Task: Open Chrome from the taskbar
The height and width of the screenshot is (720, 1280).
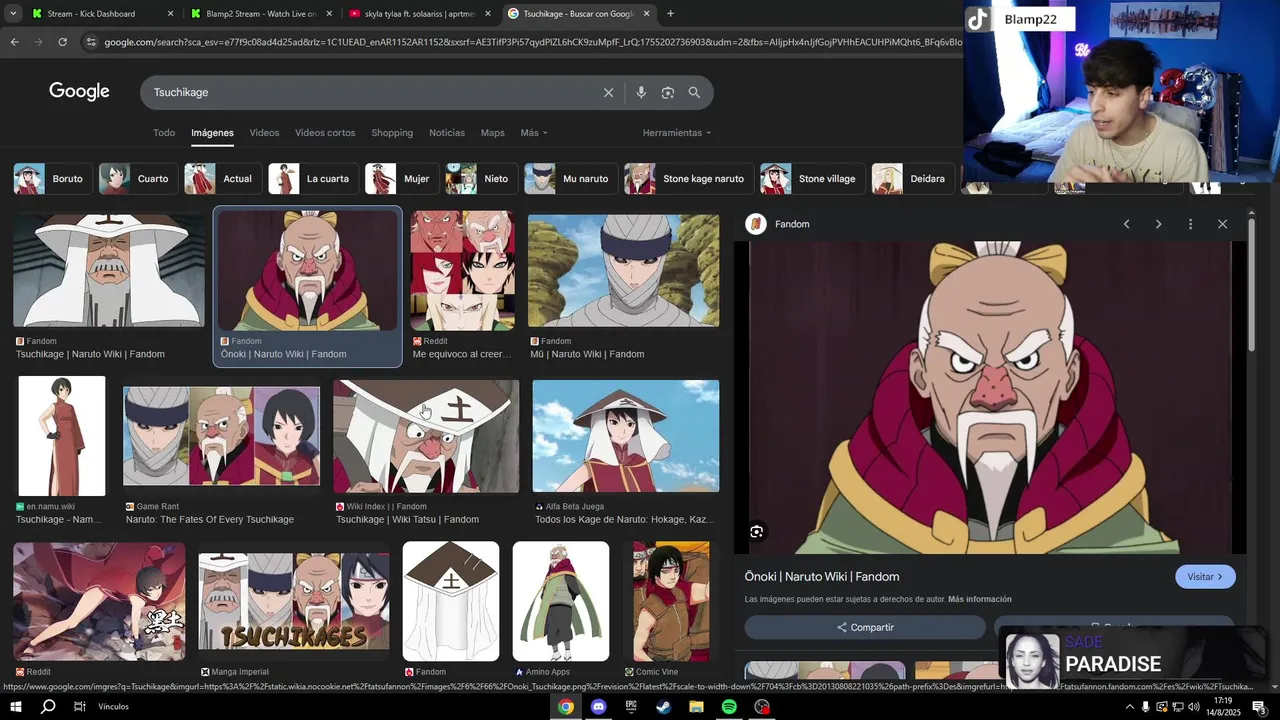Action: 566,707
